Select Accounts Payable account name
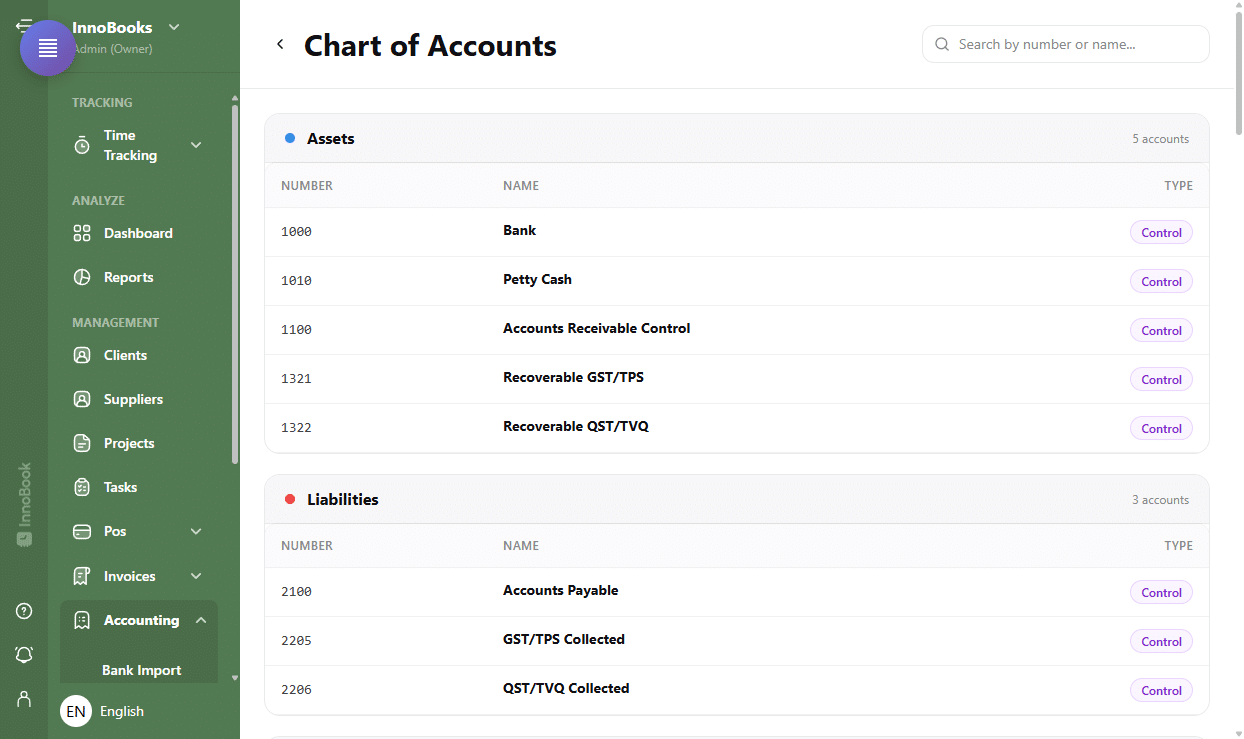Screen dimensions: 1244x739 [x=560, y=590]
